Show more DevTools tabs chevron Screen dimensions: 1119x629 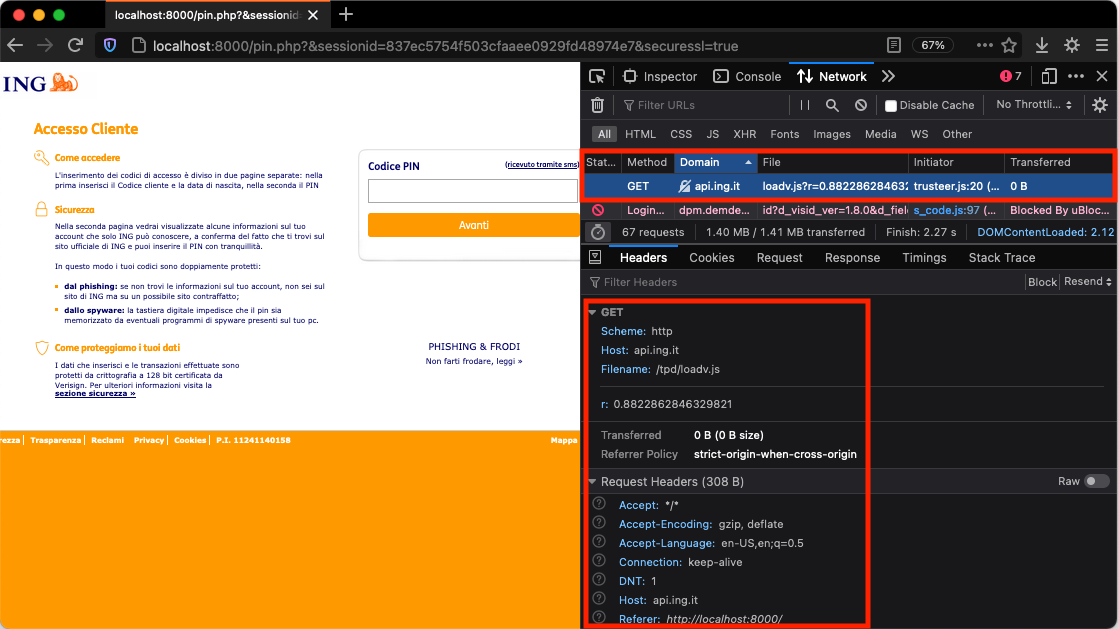point(888,76)
